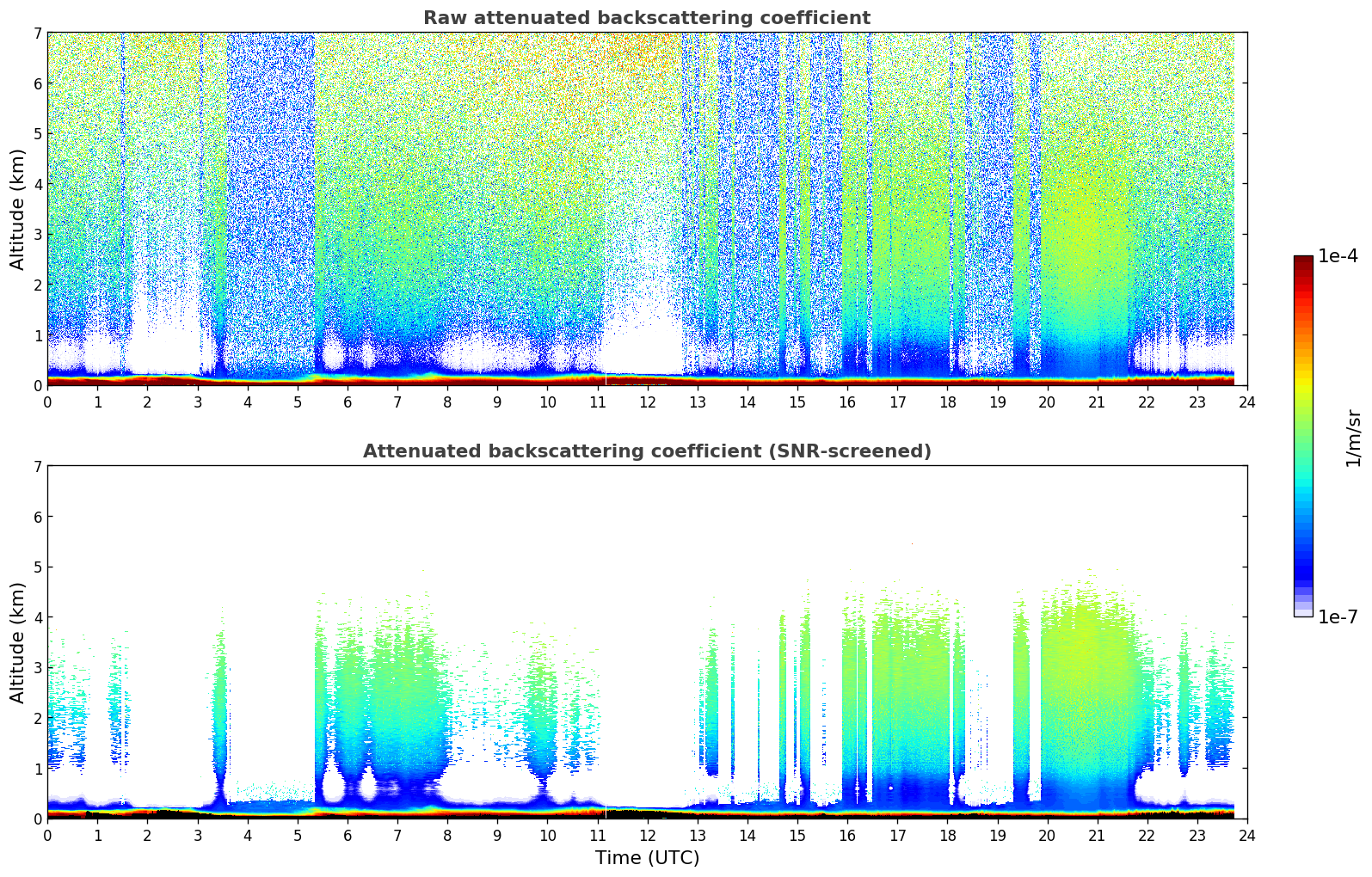Viewport: 1372px width, 877px height.
Task: Click altitude tick 5 on the SNR-screened plot
Action: pos(37,567)
